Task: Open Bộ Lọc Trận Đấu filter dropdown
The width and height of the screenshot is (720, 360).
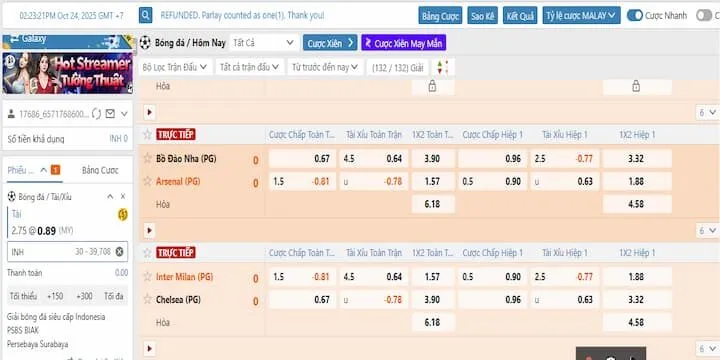Action: (175, 67)
